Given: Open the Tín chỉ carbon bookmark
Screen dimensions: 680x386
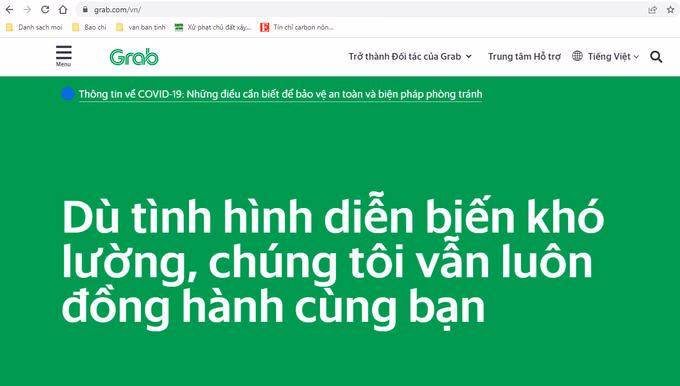Looking at the screenshot, I should point(297,27).
